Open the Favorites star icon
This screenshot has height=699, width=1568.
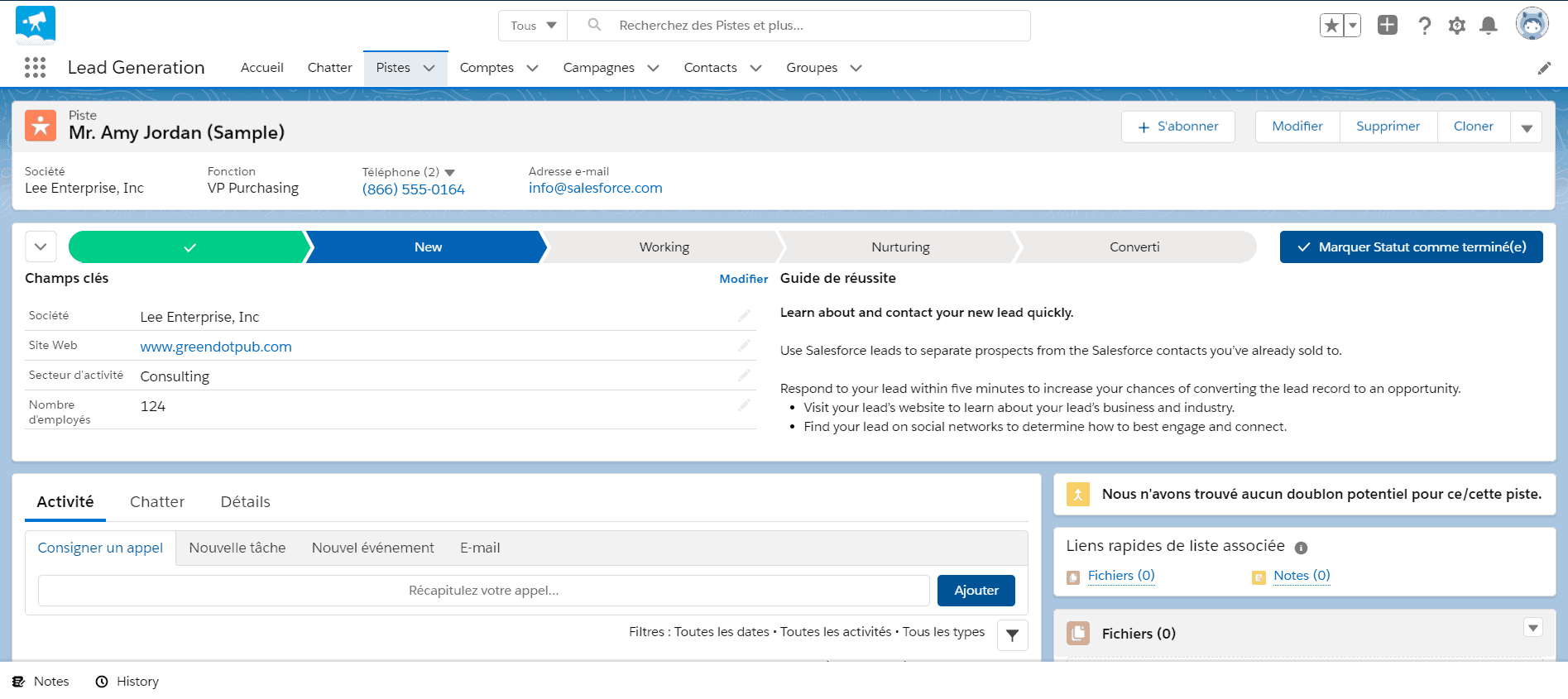click(x=1331, y=26)
